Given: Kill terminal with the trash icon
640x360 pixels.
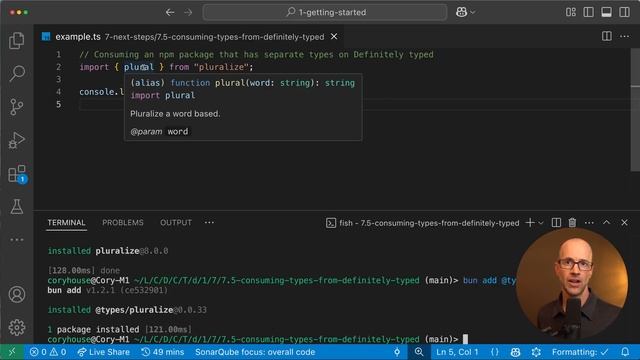Looking at the screenshot, I should [x=572, y=222].
